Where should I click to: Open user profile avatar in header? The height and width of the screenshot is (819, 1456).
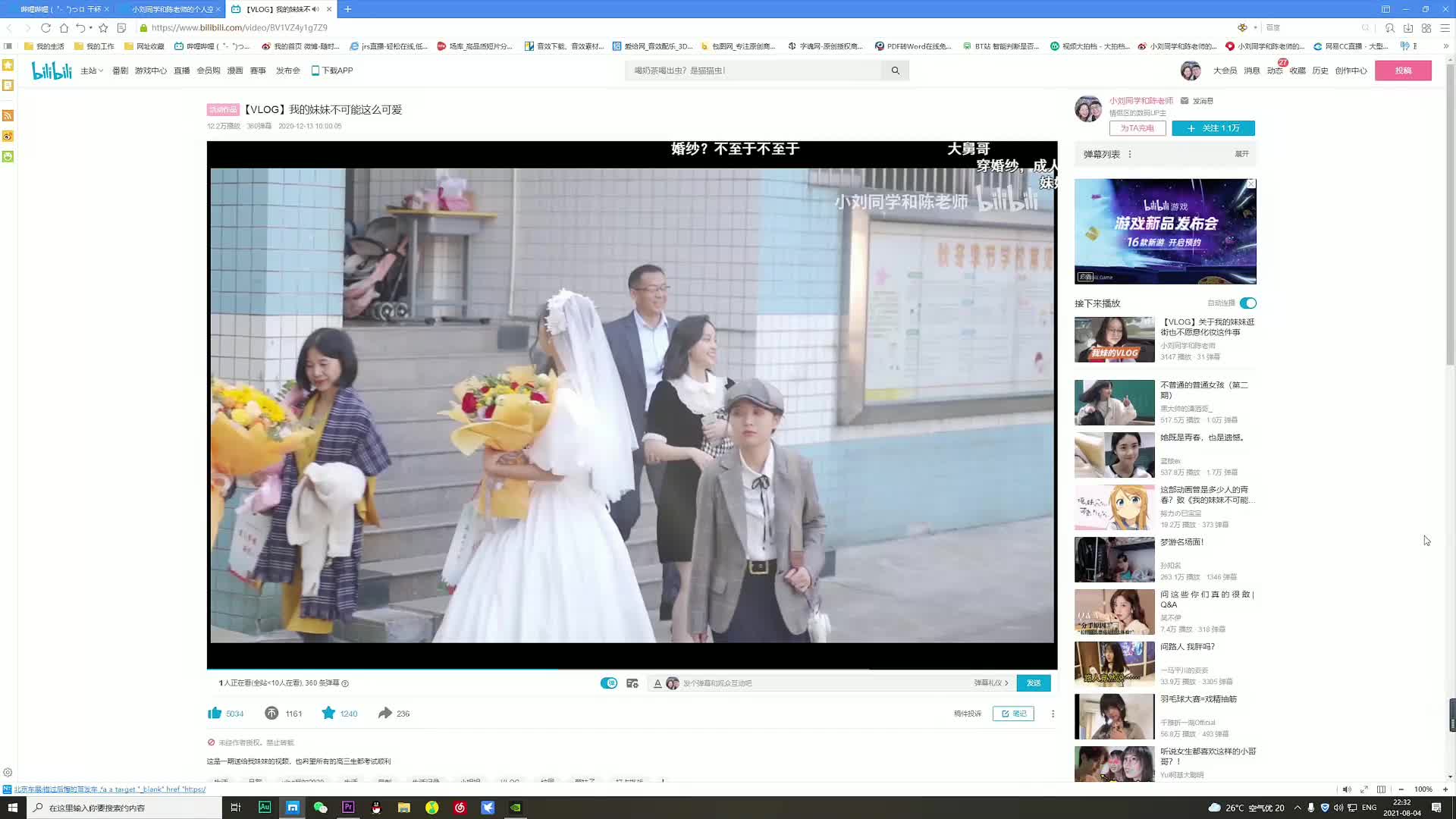pyautogui.click(x=1191, y=71)
